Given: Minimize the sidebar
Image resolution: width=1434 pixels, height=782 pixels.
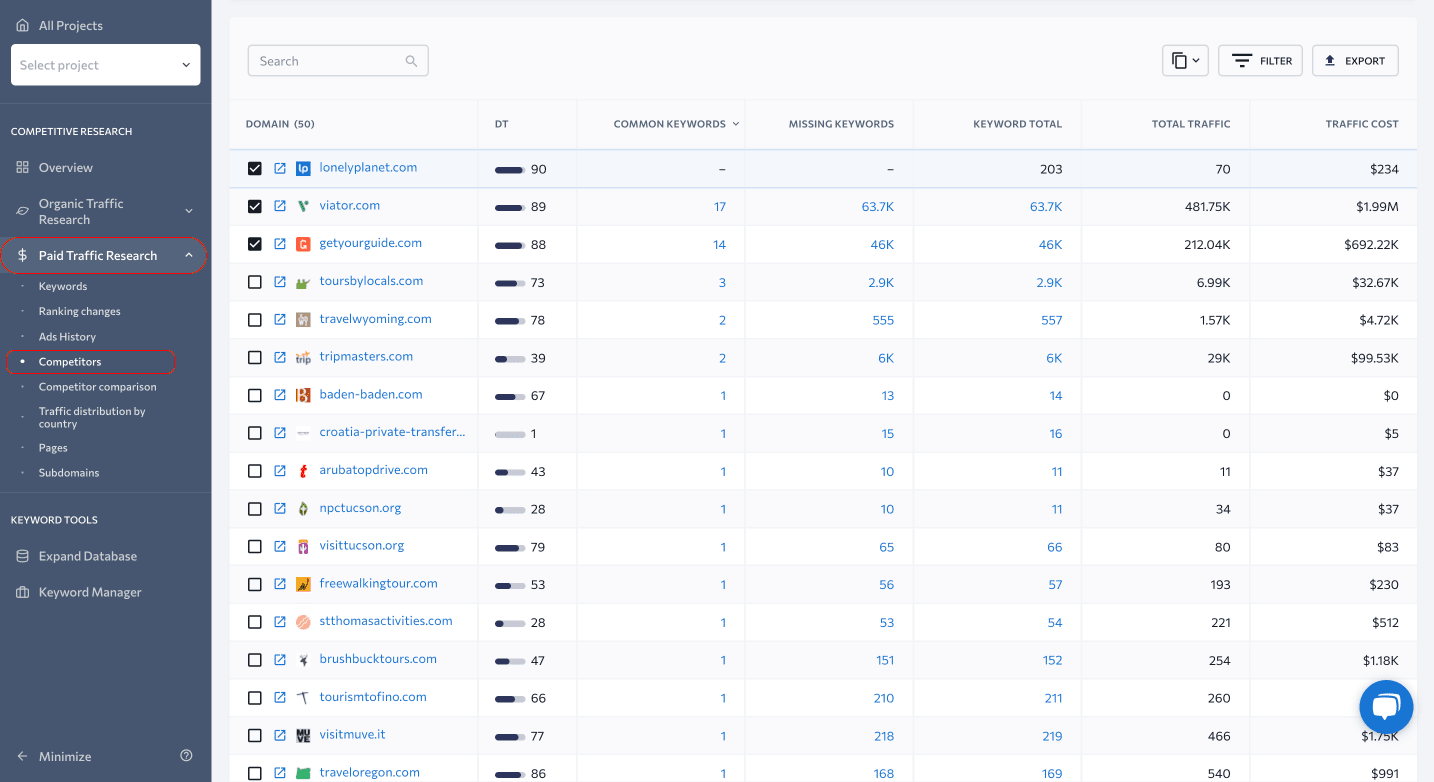Looking at the screenshot, I should pyautogui.click(x=54, y=756).
